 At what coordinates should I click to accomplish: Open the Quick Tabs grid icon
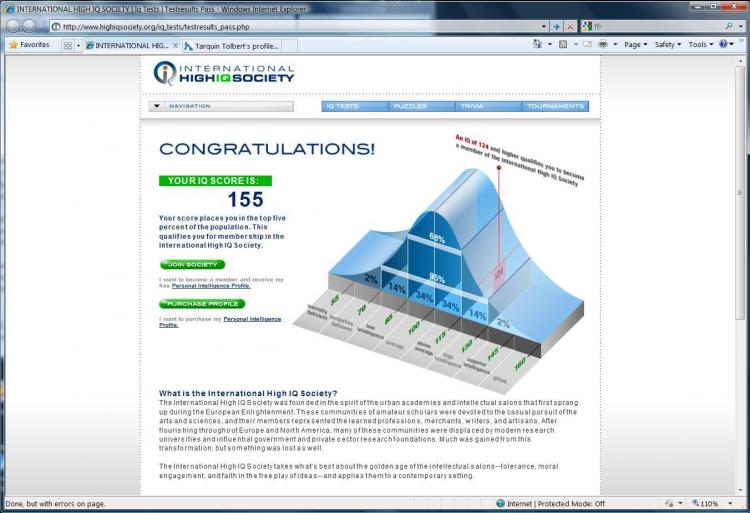point(68,45)
